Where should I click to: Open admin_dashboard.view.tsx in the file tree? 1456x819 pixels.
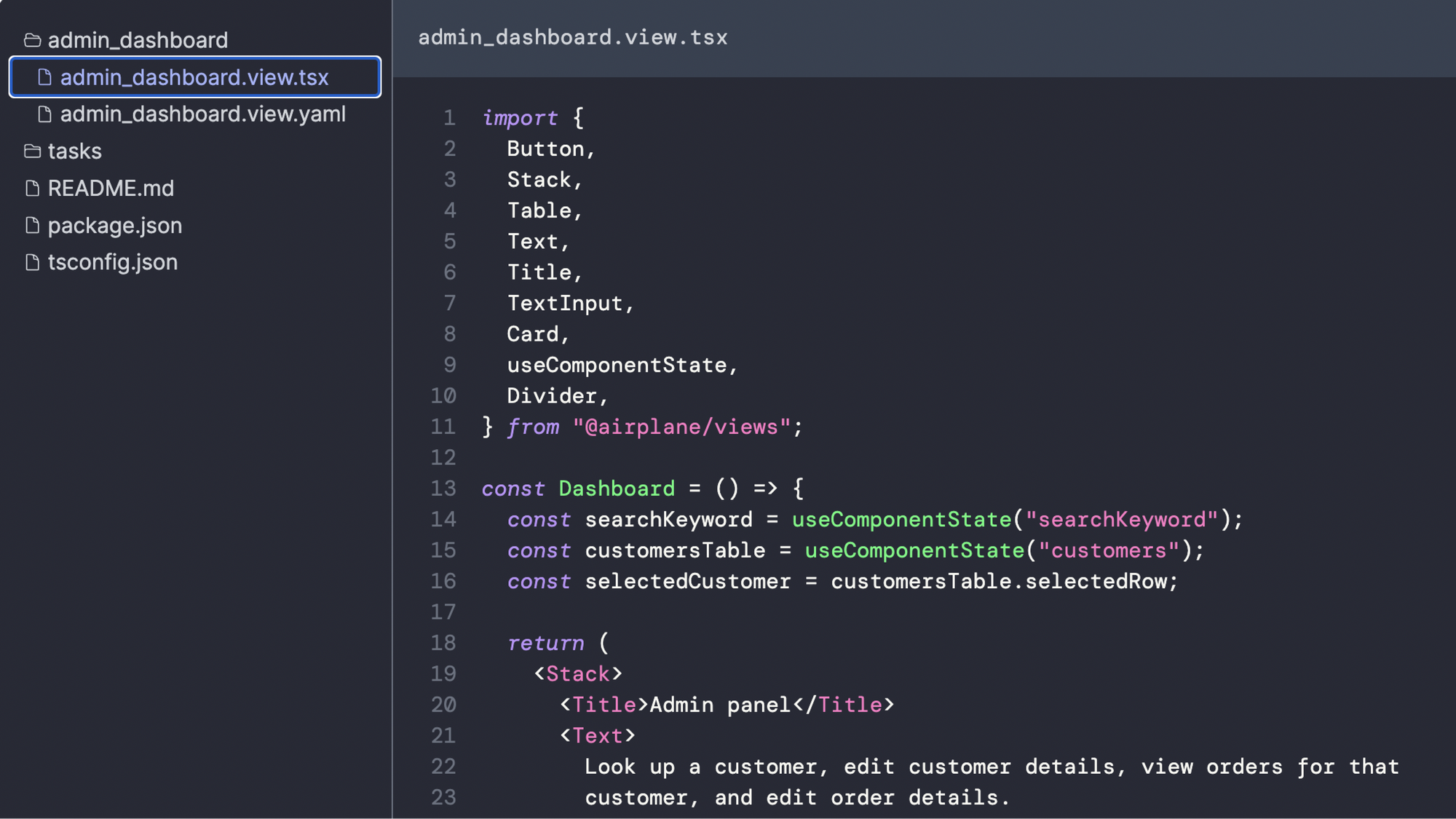(195, 77)
